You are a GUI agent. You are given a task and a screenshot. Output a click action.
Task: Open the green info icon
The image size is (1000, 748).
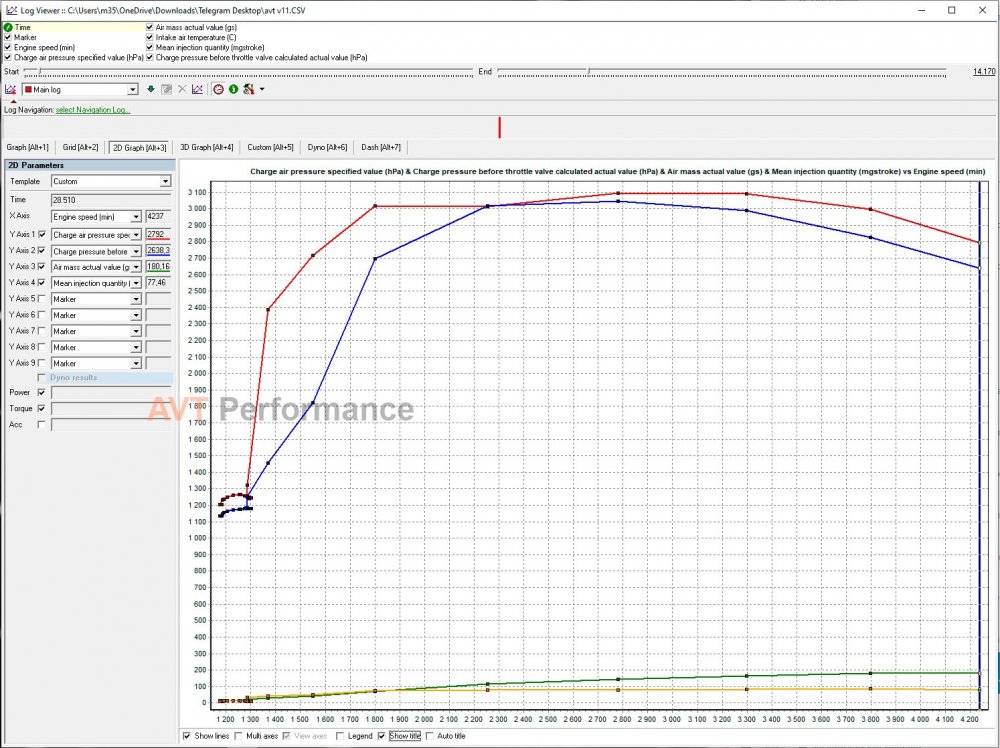[233, 90]
